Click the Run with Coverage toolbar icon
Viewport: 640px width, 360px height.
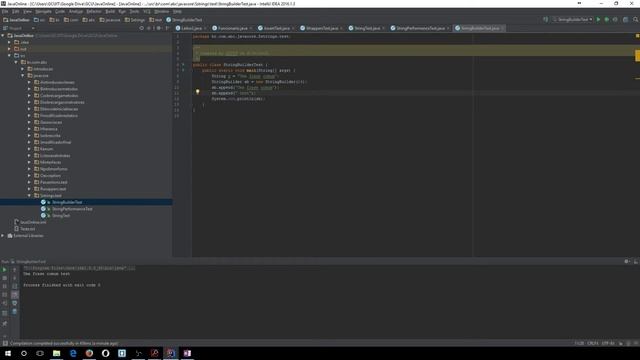click(x=615, y=20)
